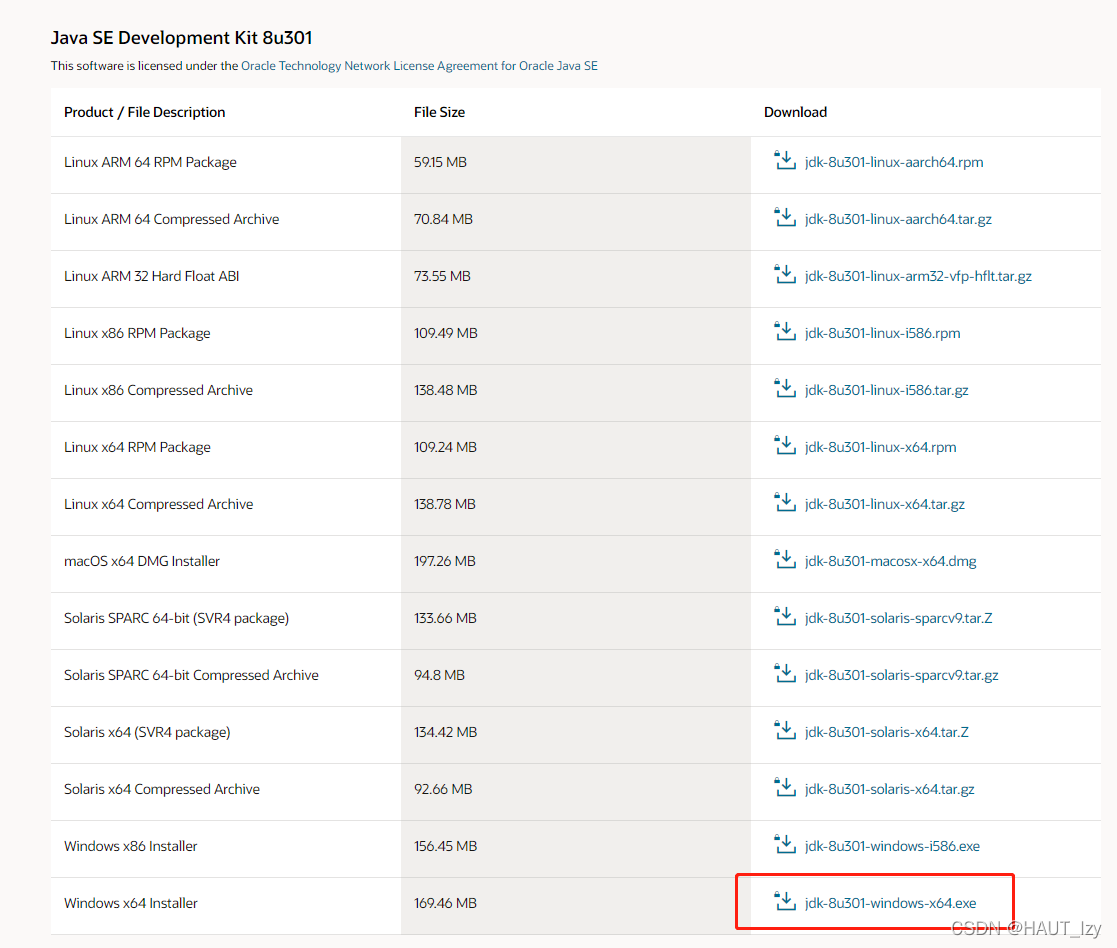Download jdk-8u301-linux-aarch64.rpm file link
1117x948 pixels.
point(894,162)
